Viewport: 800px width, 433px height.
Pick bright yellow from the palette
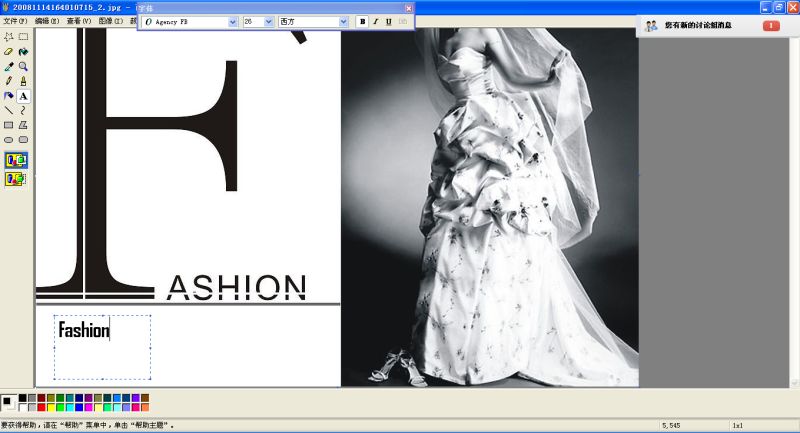[51, 407]
